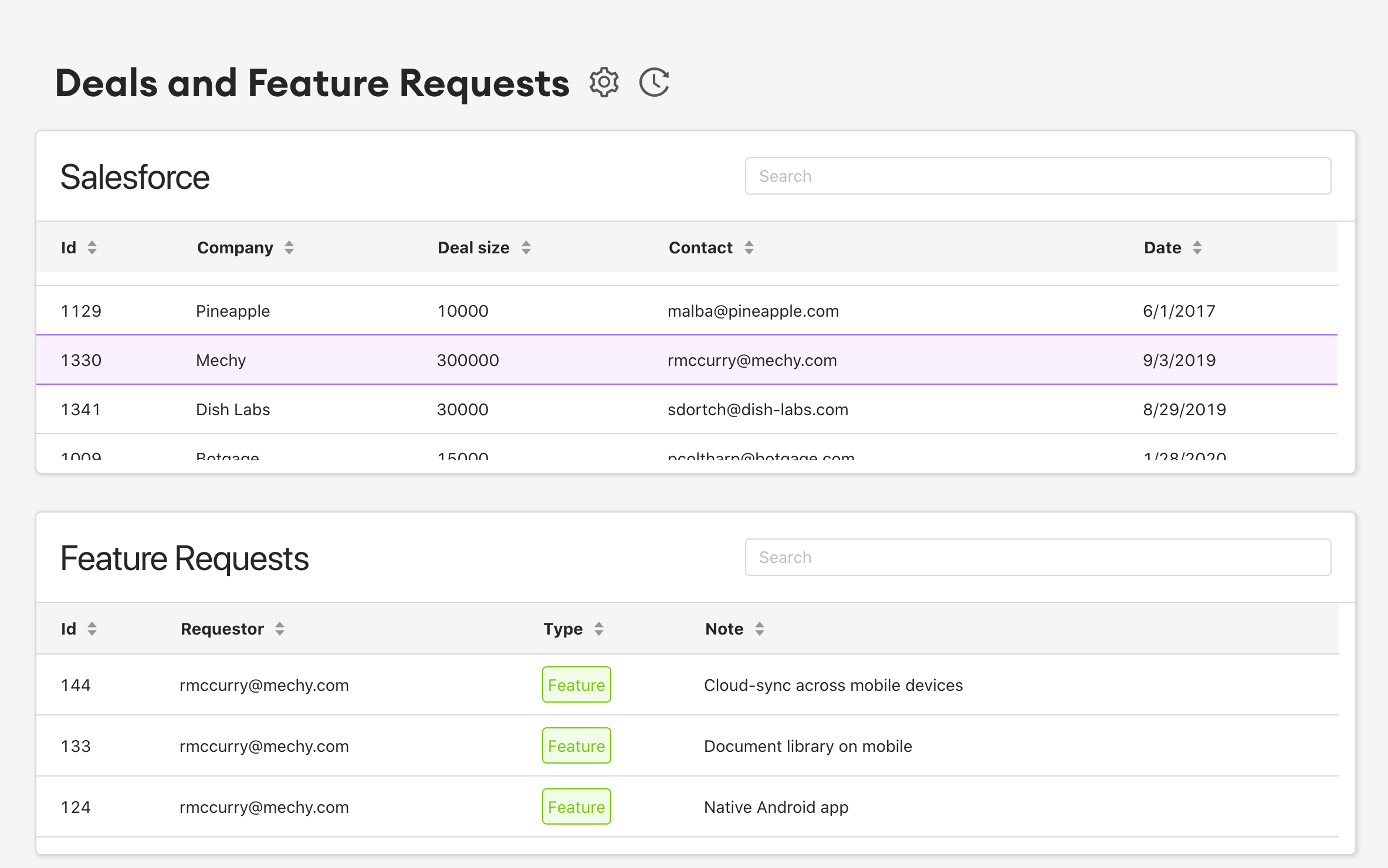This screenshot has height=868, width=1388.
Task: Click Feature tag in row 133
Action: (x=576, y=745)
